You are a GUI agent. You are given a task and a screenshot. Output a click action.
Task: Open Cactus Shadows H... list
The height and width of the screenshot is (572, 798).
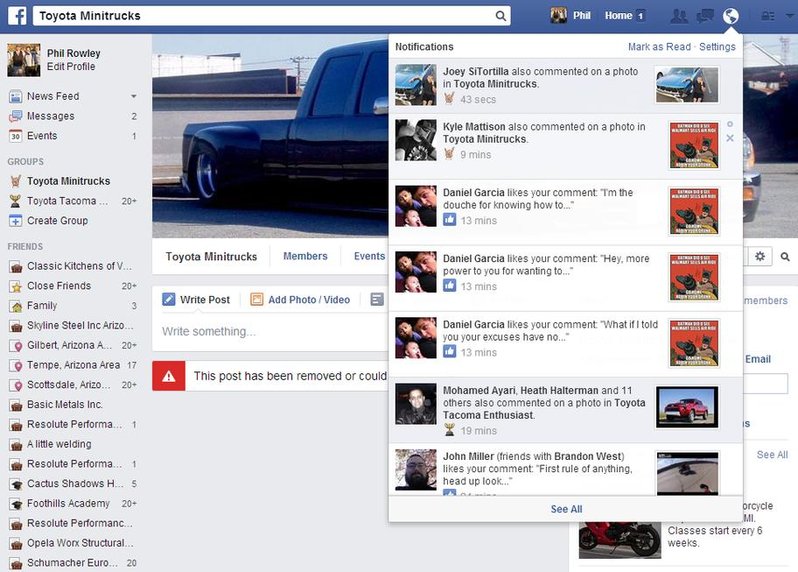point(75,484)
